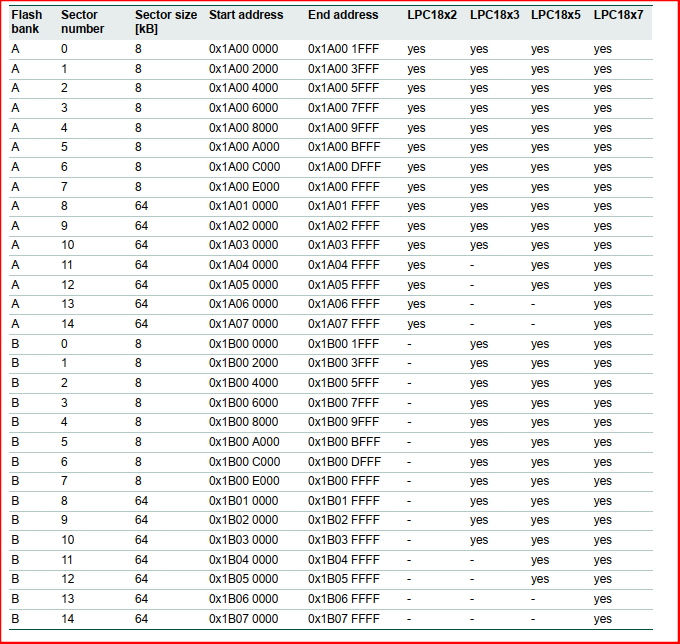Select end address 0x1A02 FFFF
680x644 pixels.
pos(344,226)
